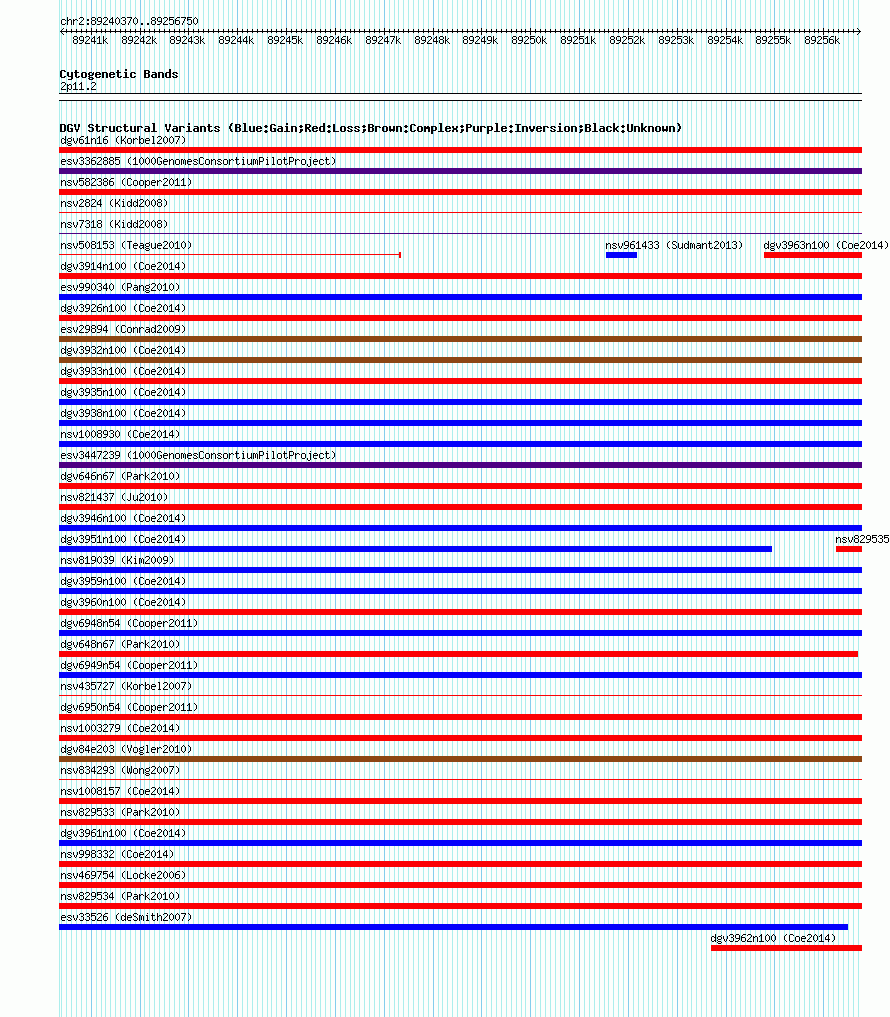Select the esv3362885 variant label
The image size is (890, 1017).
pyautogui.click(x=198, y=161)
